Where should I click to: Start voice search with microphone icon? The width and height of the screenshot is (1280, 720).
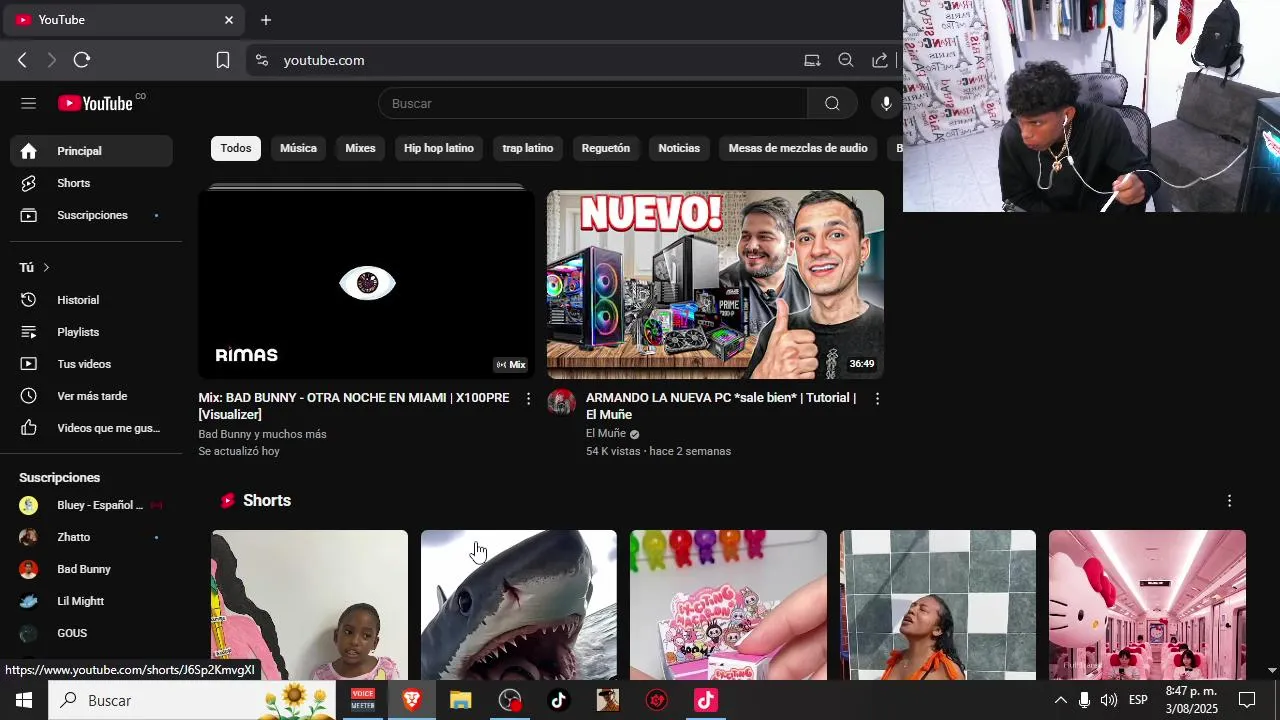coord(885,103)
